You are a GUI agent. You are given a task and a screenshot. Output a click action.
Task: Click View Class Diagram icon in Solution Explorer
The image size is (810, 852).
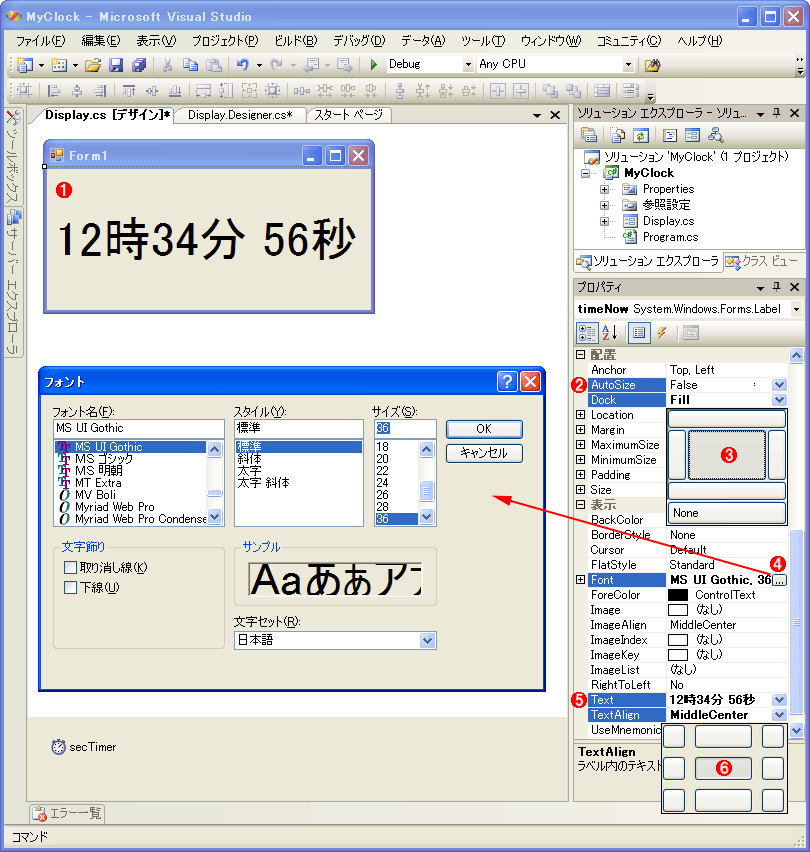715,135
